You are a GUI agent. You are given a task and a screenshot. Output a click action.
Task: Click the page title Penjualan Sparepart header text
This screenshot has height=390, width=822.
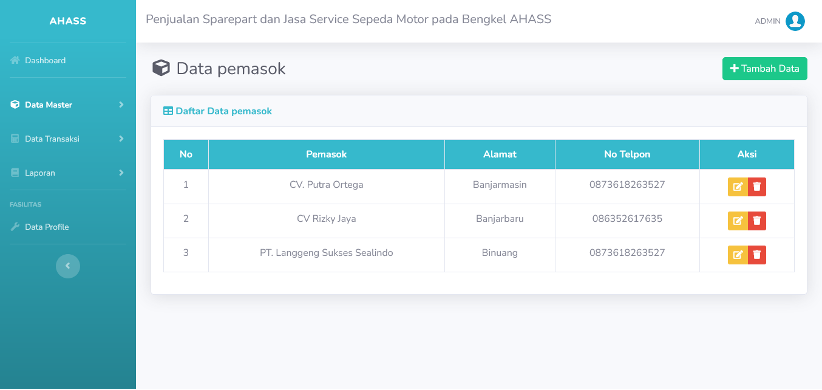[x=349, y=19]
